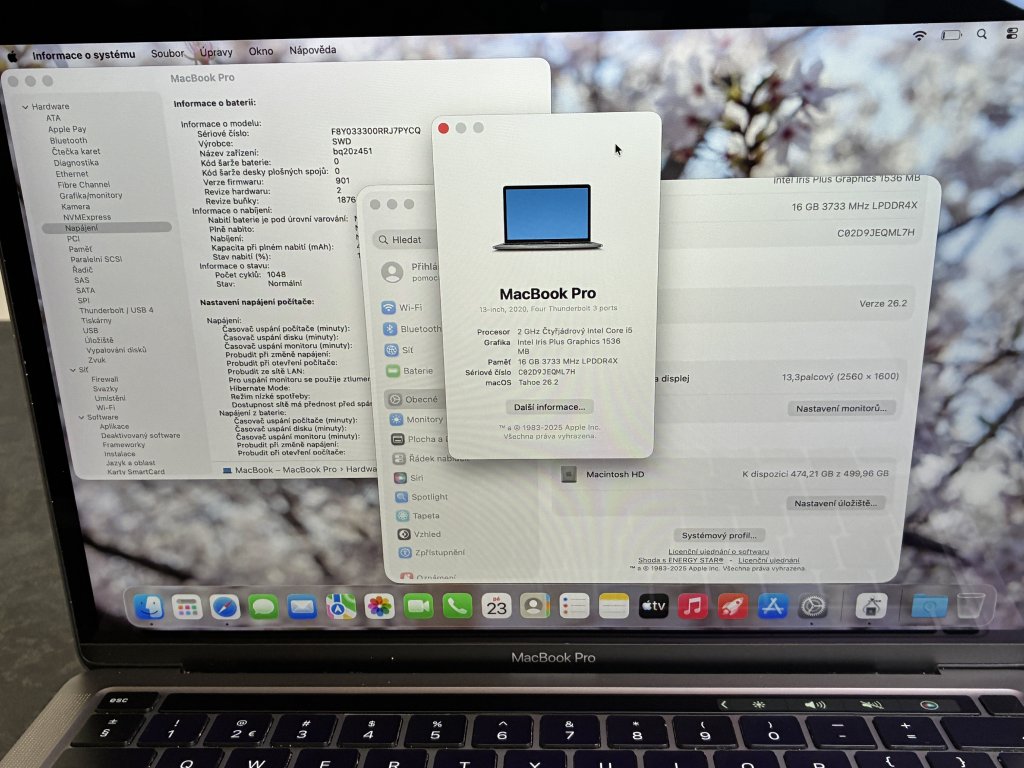Launch Apple TV from the Dock
Viewport: 1024px width, 768px height.
pyautogui.click(x=654, y=606)
